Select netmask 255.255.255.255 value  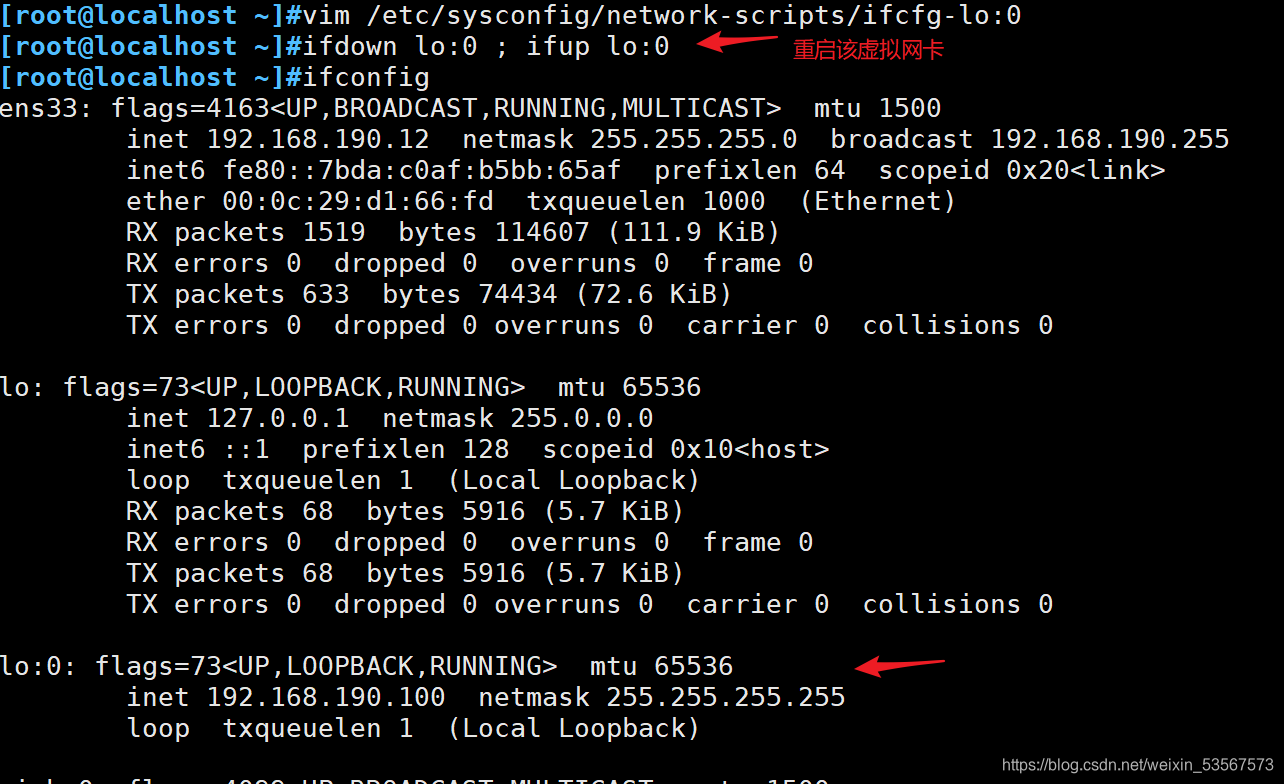[x=661, y=697]
